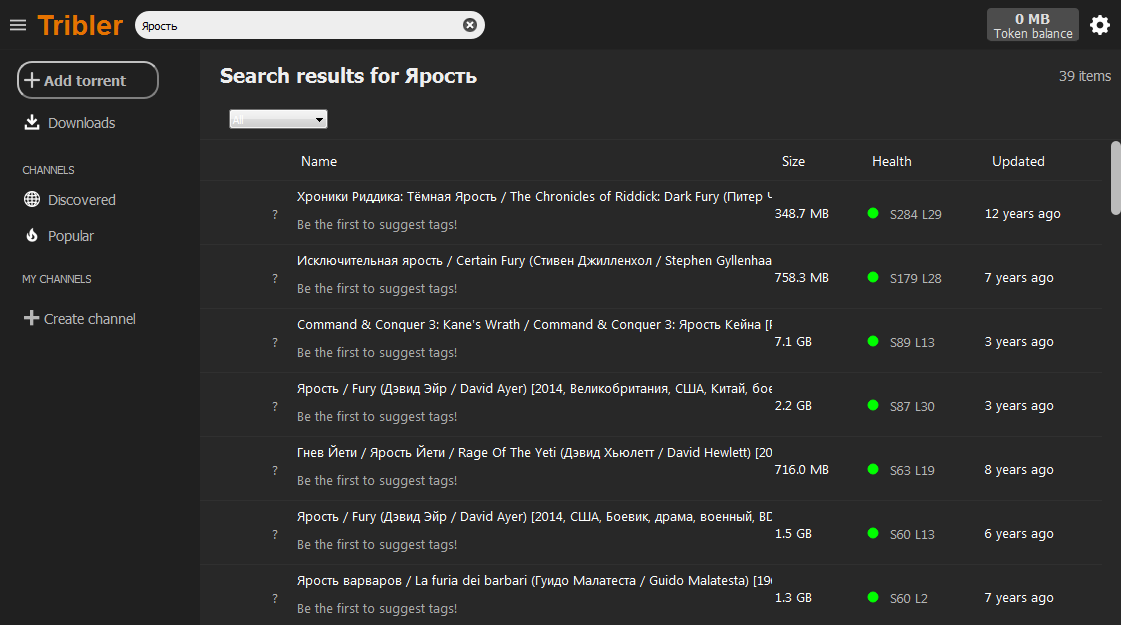Click the Tribler logo
The image size is (1121, 625).
80,26
